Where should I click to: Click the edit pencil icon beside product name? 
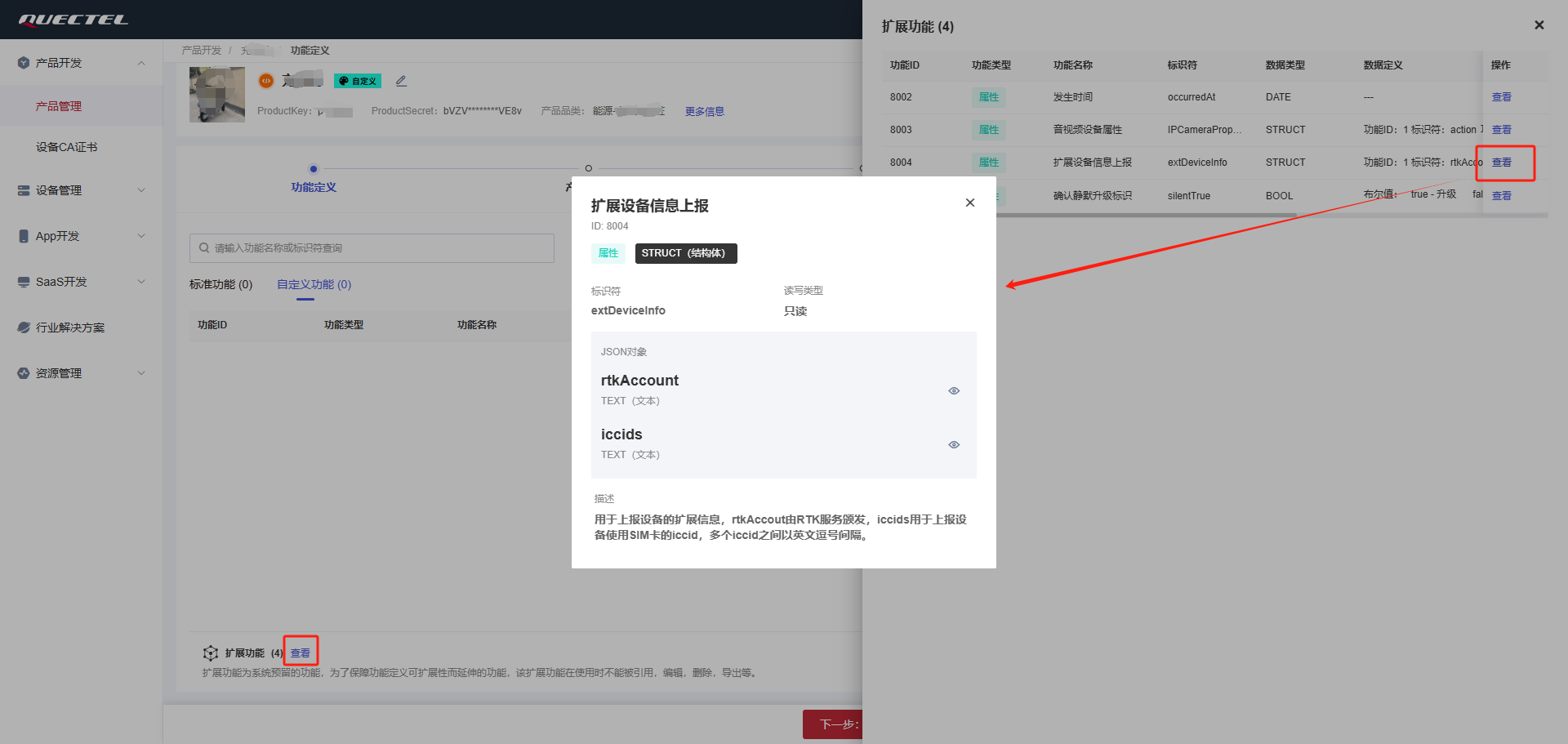tap(401, 81)
